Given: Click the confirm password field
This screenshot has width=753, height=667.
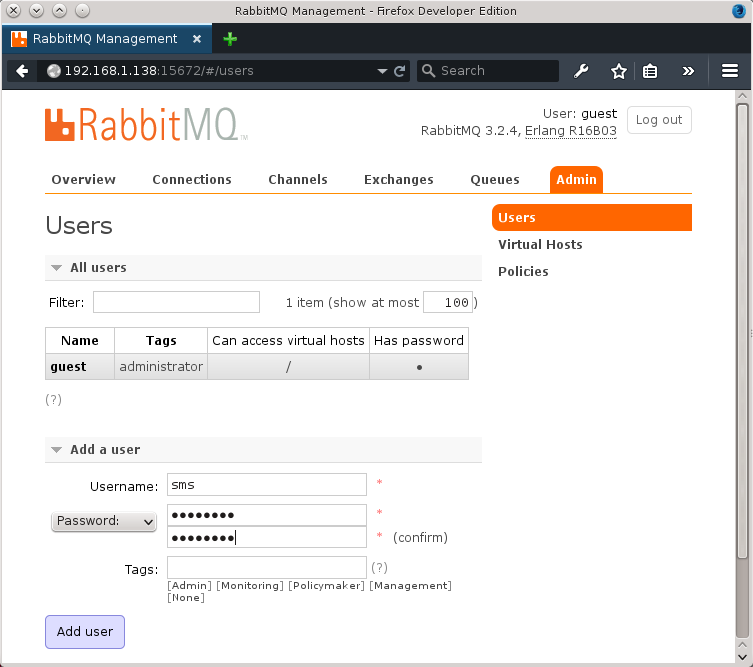Looking at the screenshot, I should coord(267,537).
